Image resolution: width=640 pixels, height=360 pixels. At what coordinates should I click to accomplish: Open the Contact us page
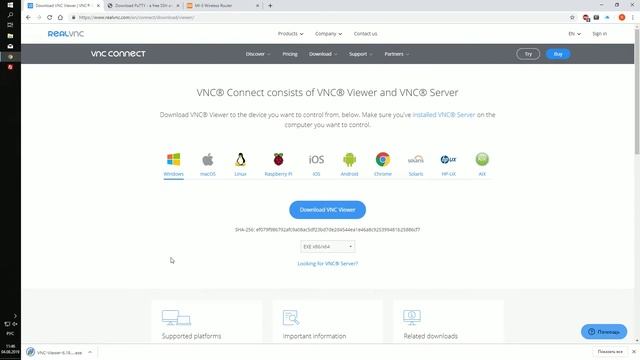pos(365,34)
